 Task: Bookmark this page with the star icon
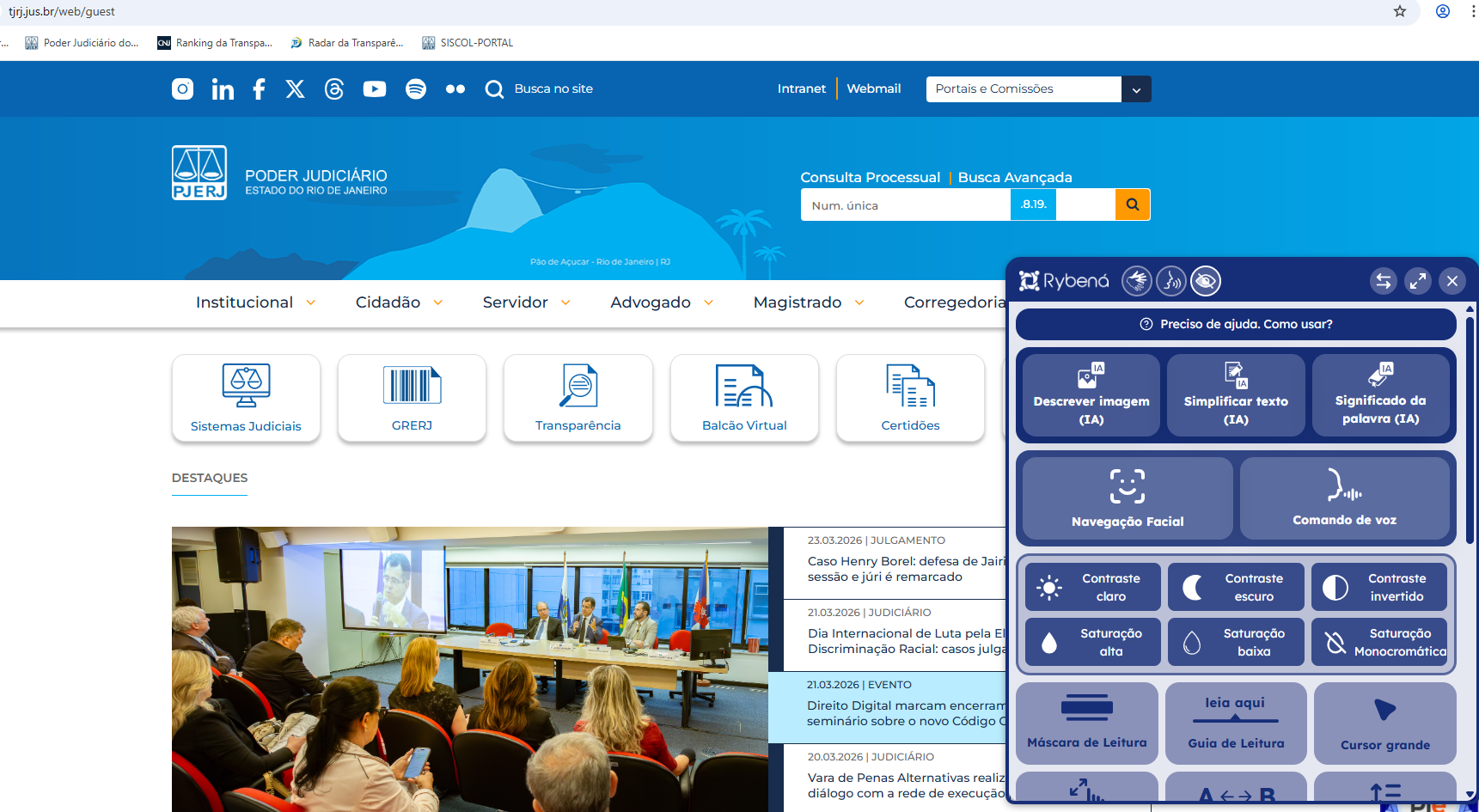[x=1400, y=11]
